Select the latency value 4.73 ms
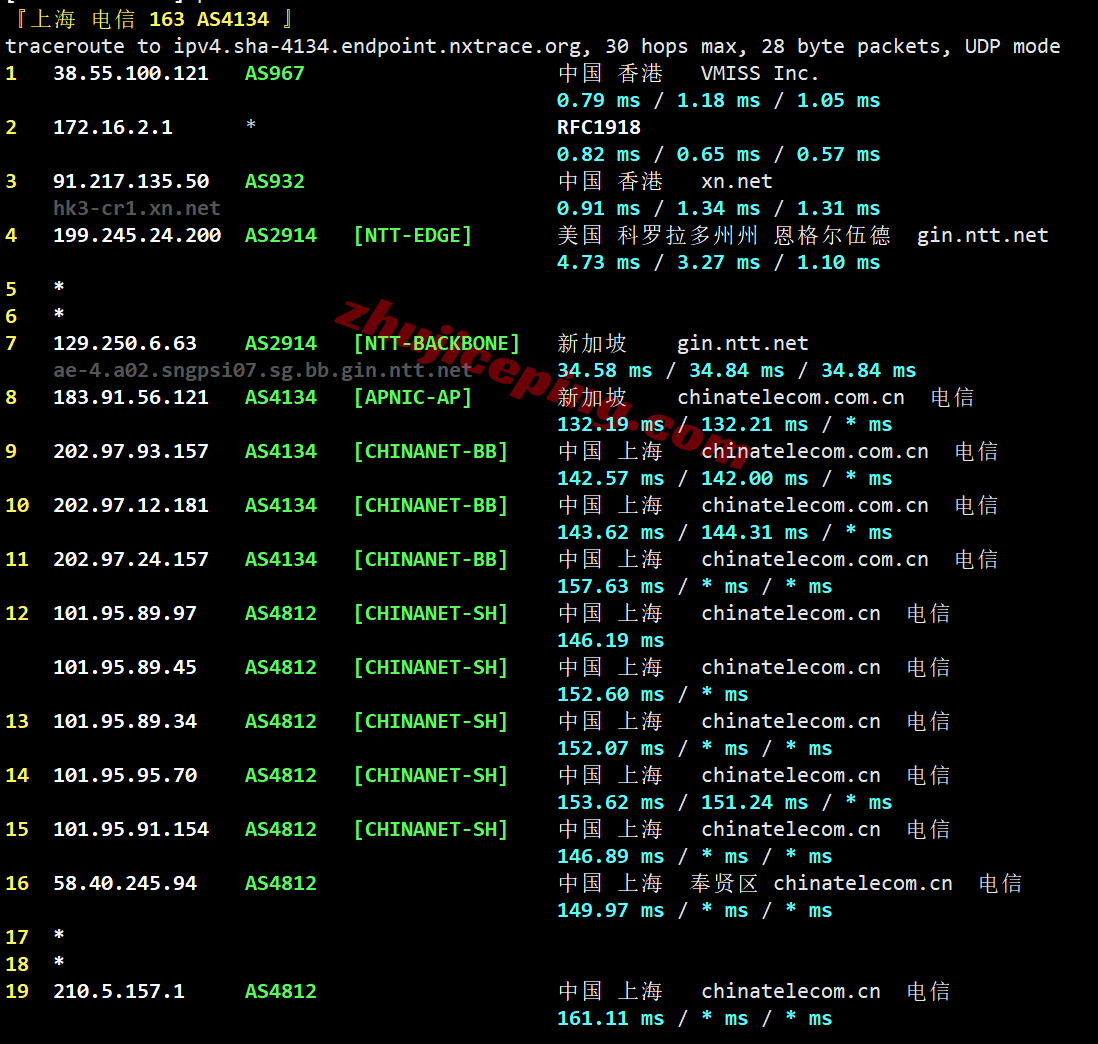The image size is (1098, 1044). tap(599, 262)
